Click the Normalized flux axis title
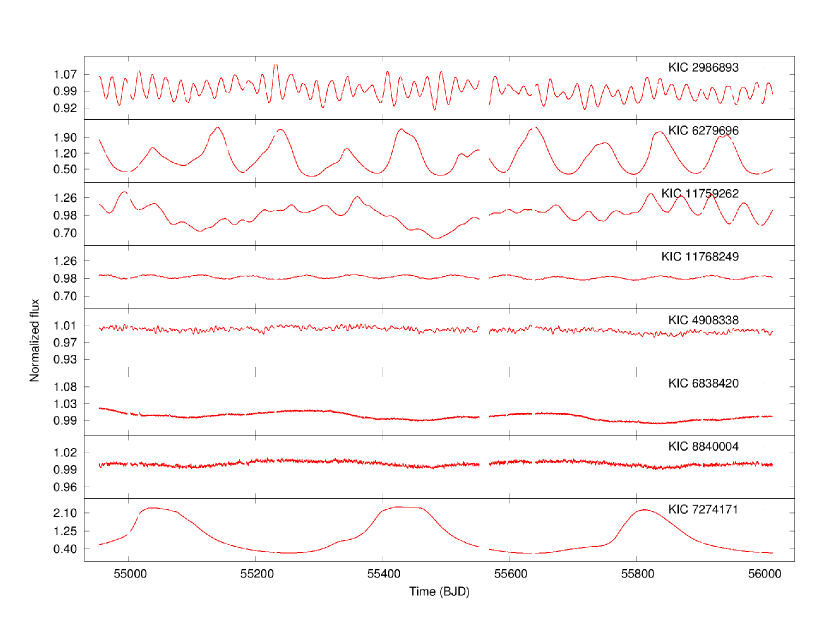The image size is (830, 633). [34, 340]
